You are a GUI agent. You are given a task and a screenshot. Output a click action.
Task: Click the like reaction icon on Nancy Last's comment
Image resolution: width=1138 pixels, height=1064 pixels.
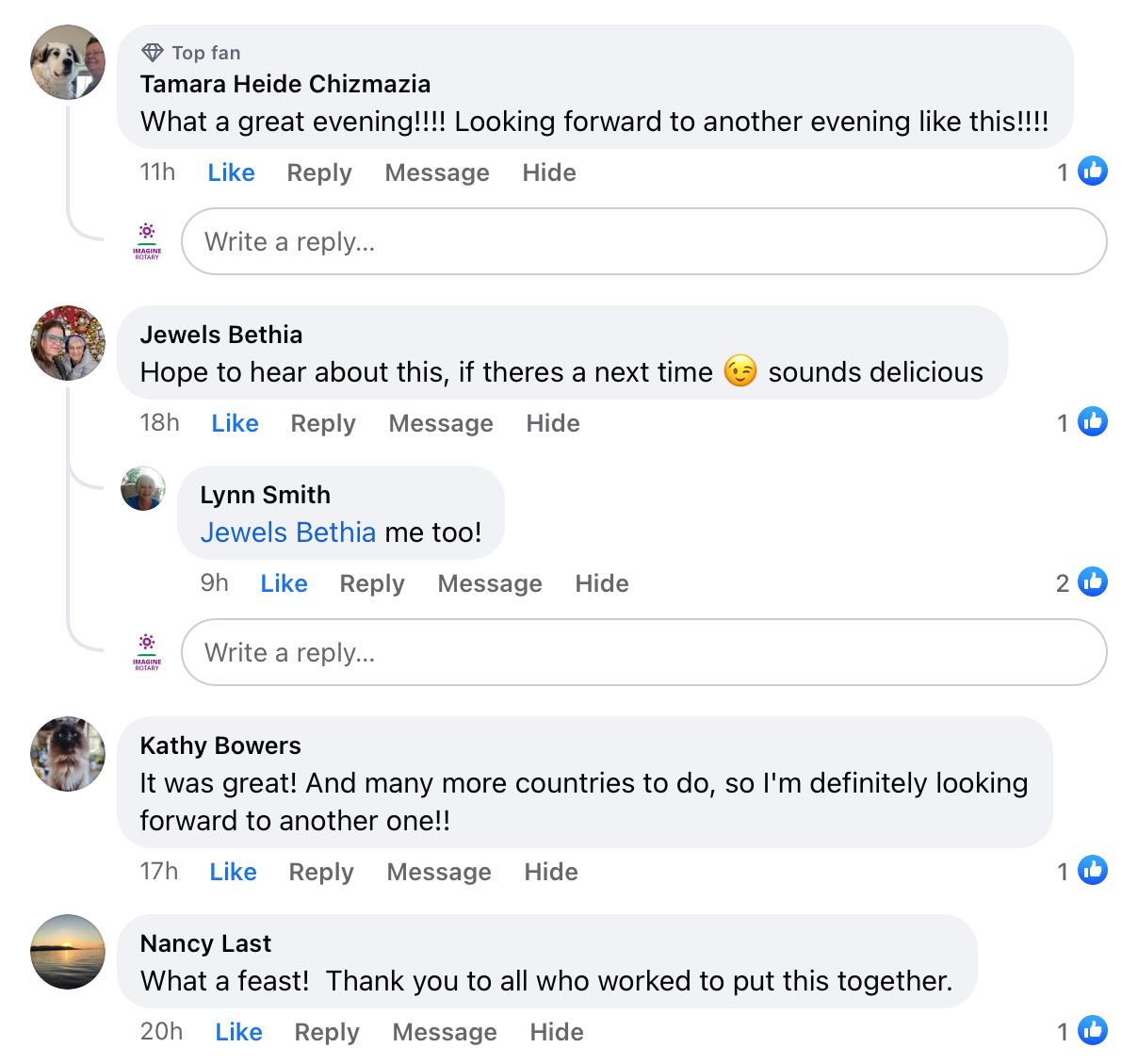pos(1092,1031)
